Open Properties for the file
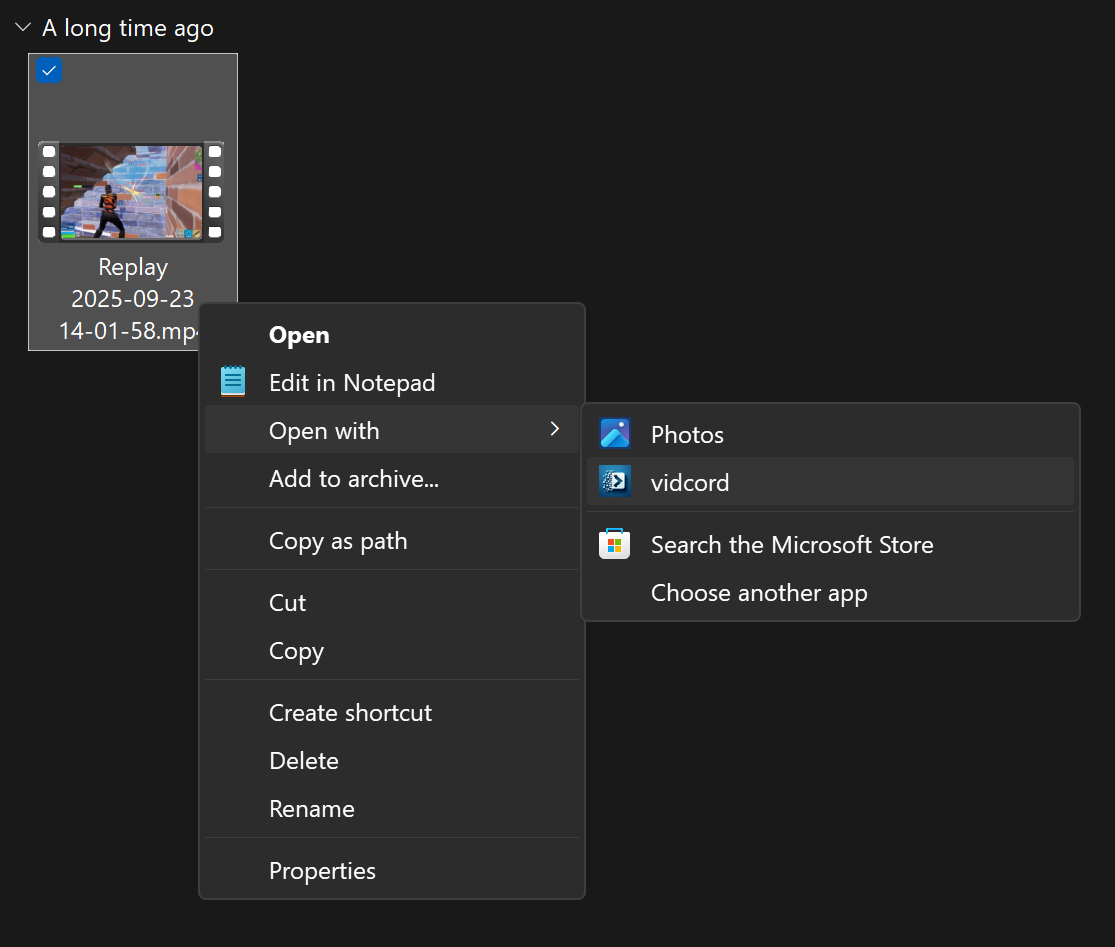The height and width of the screenshot is (947, 1115). (392, 870)
